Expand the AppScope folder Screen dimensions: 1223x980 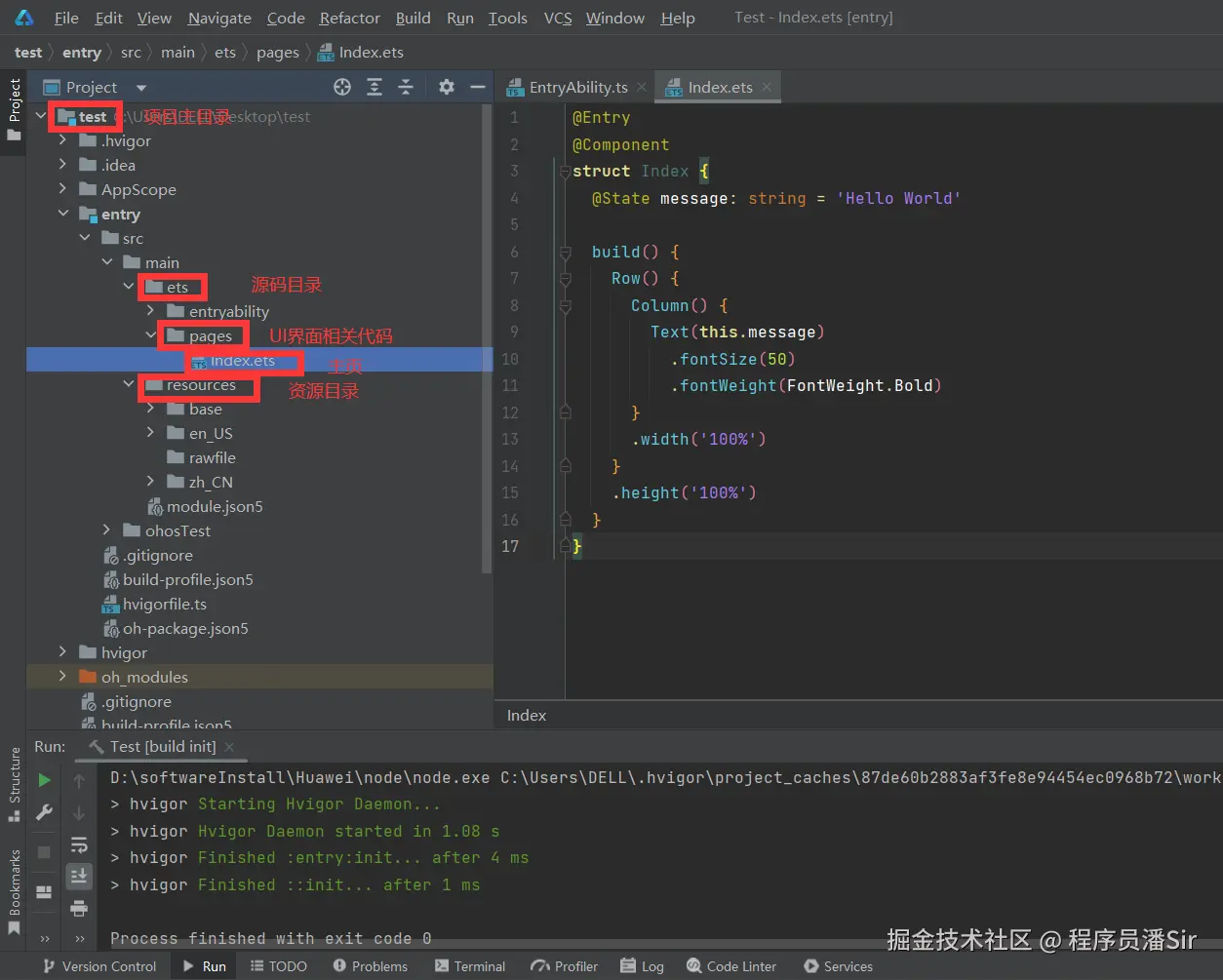click(x=63, y=189)
